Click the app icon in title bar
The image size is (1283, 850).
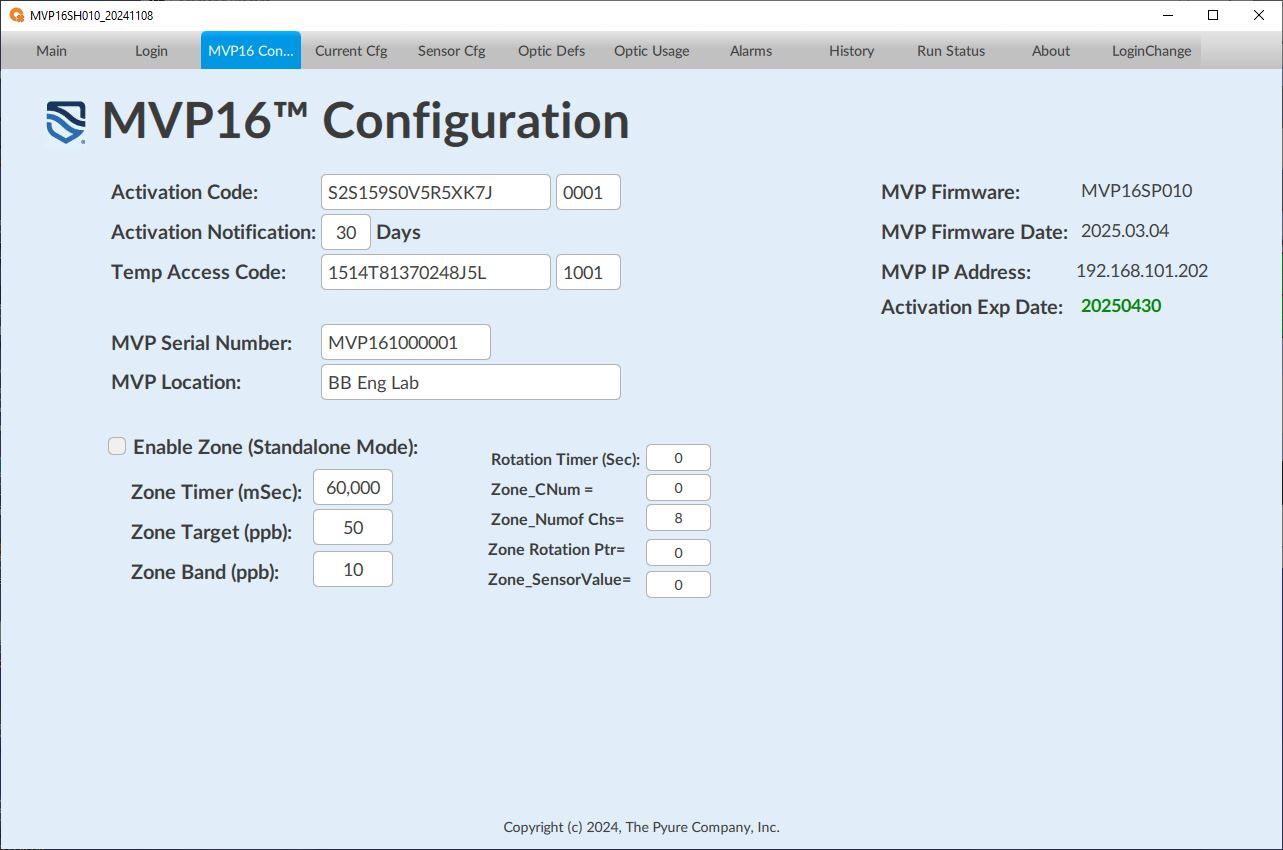point(16,15)
